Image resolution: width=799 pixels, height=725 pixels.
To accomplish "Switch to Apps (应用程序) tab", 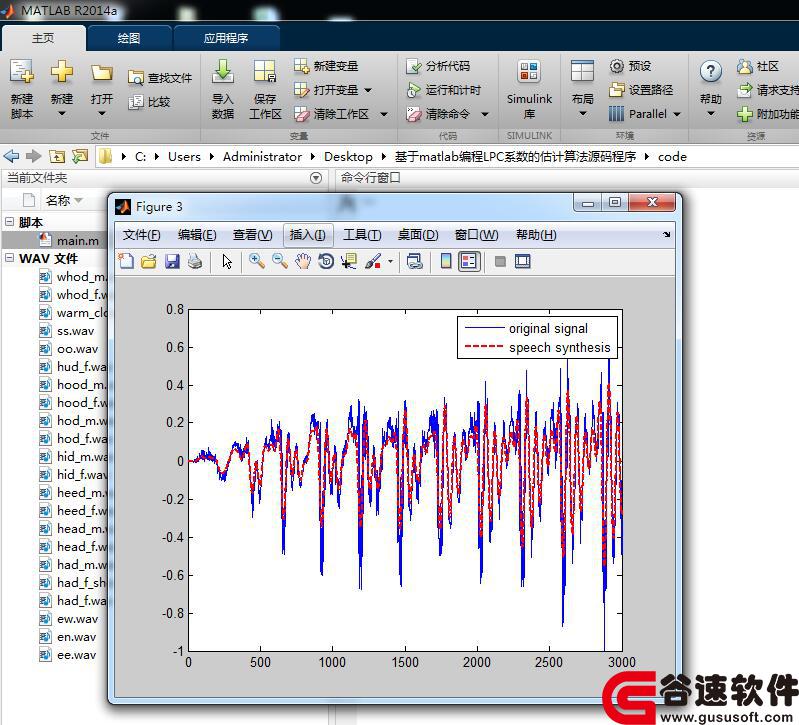I will click(x=226, y=38).
